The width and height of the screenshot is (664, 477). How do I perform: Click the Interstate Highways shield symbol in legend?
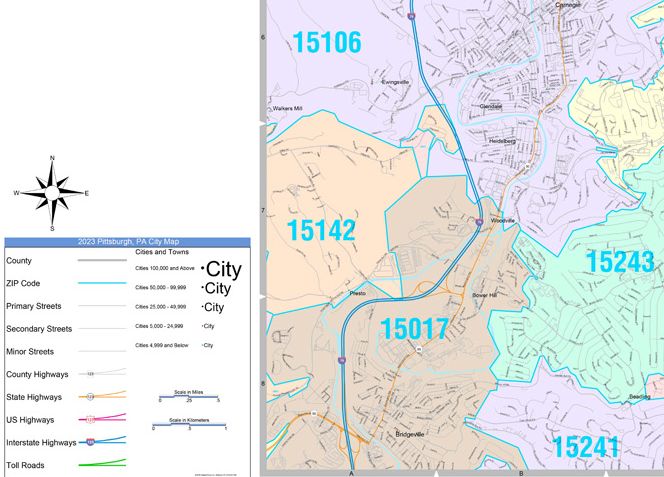[x=91, y=442]
